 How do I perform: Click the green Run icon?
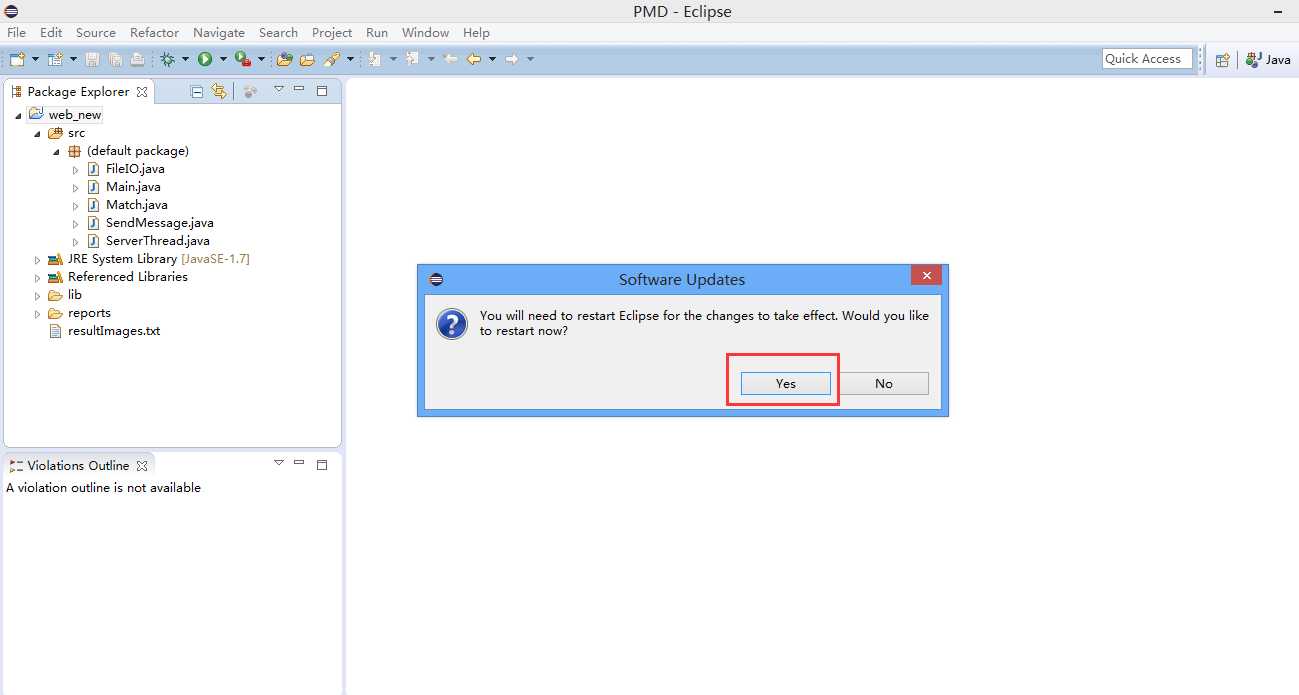point(205,59)
